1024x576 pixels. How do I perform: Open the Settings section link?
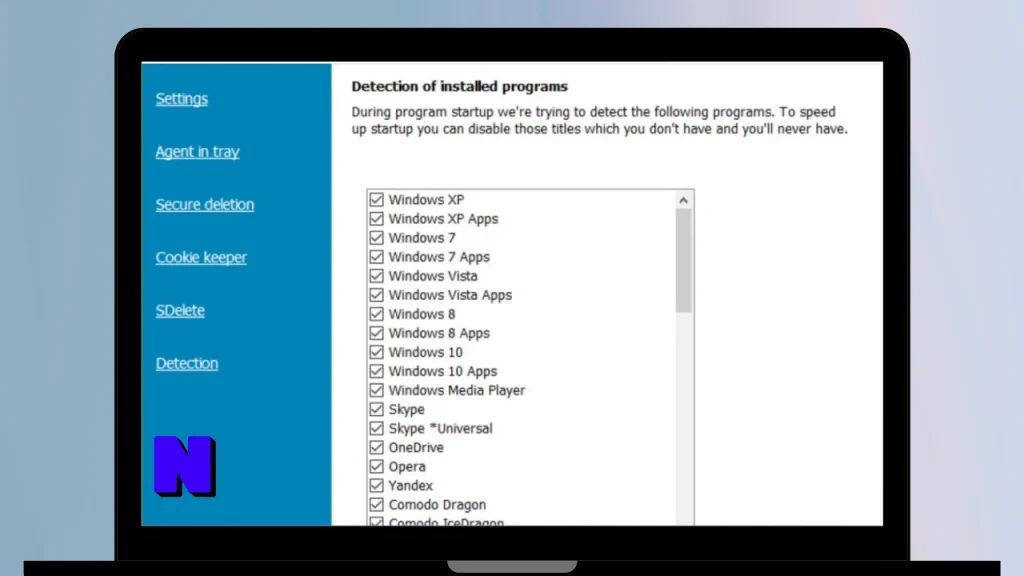[x=182, y=99]
